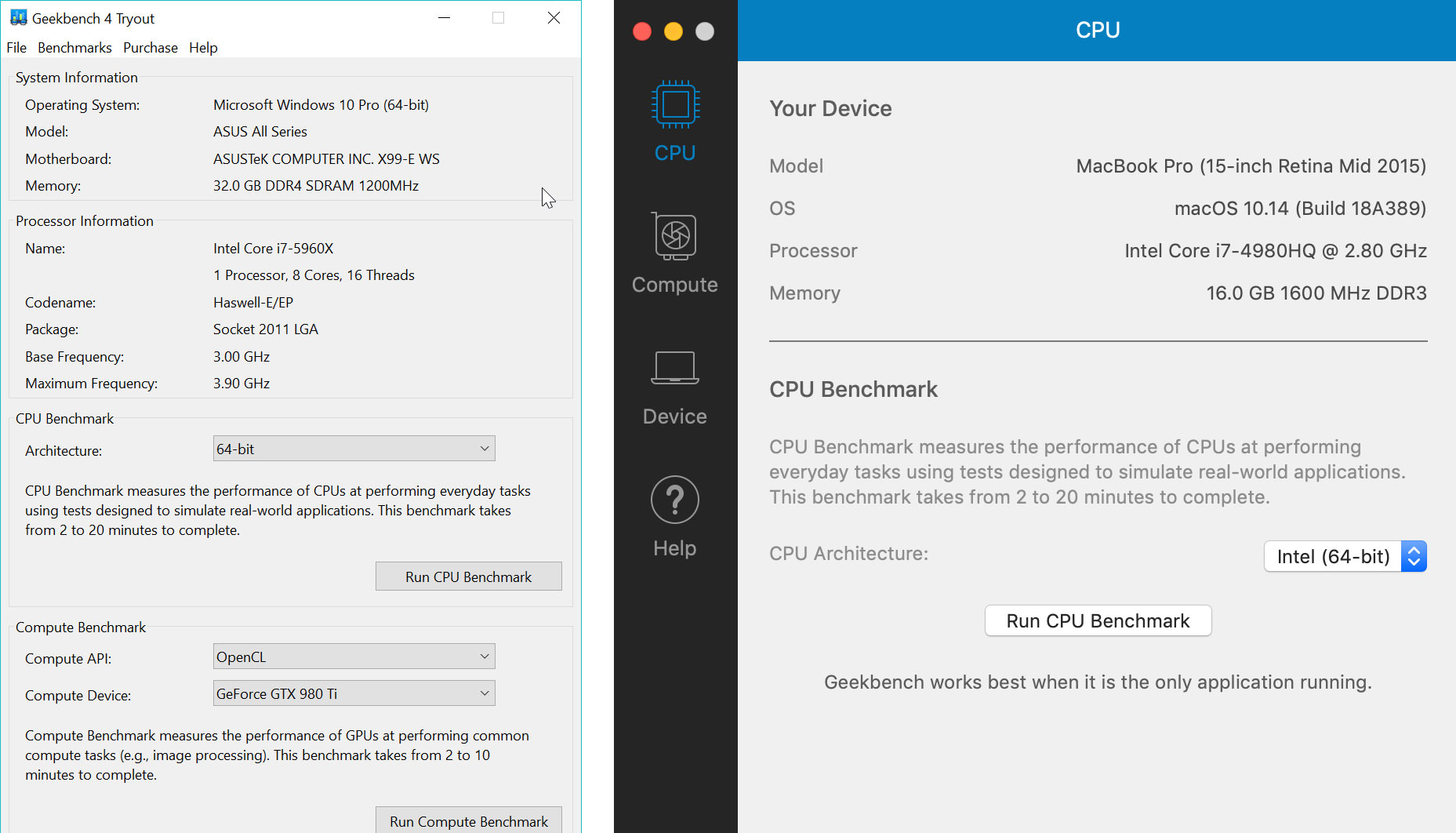Image resolution: width=1456 pixels, height=833 pixels.
Task: Click the ASUSTeK COMPUTER INC. X99-E WS text
Action: click(326, 159)
